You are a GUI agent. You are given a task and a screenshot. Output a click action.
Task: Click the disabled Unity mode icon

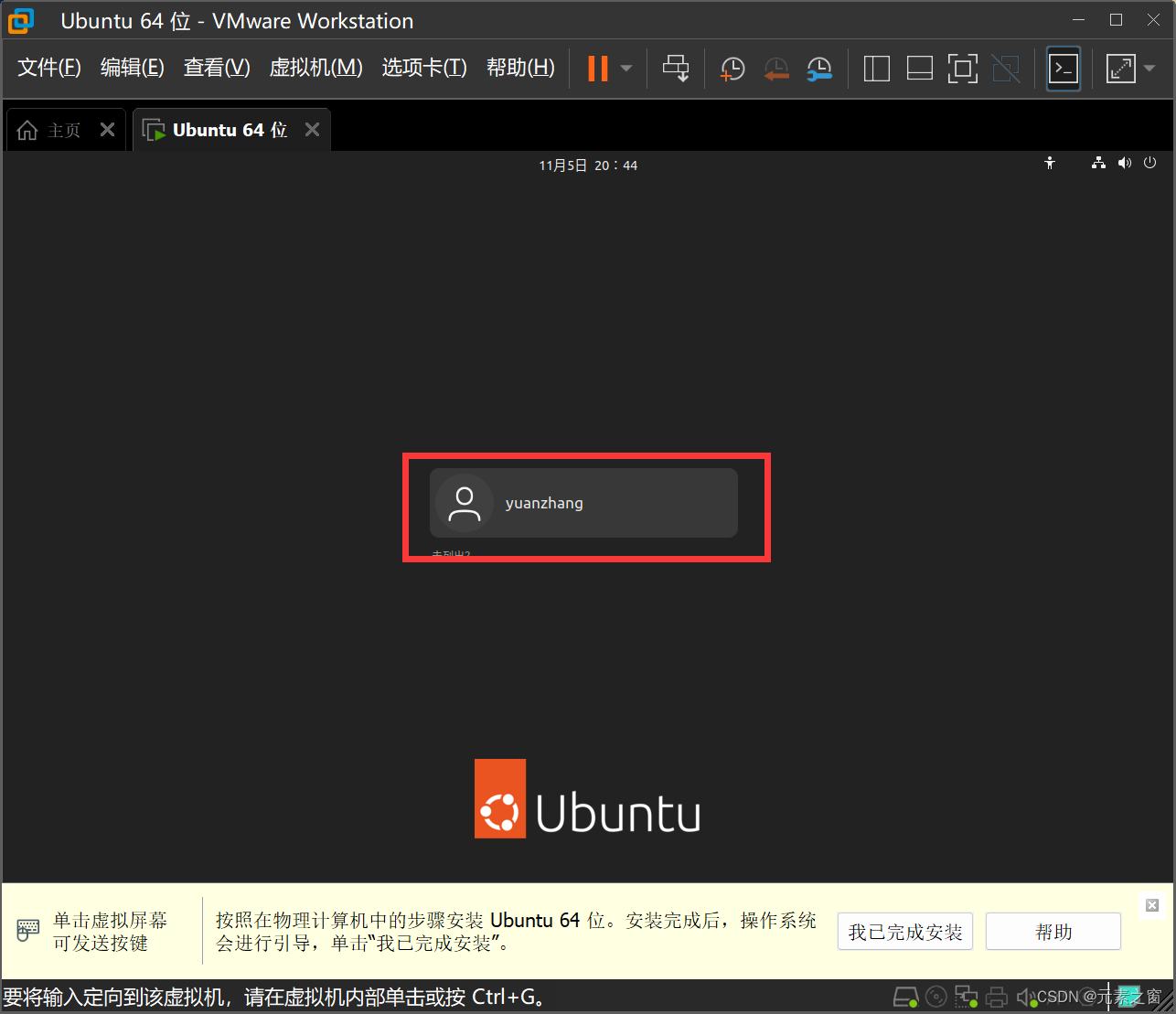[x=1006, y=69]
